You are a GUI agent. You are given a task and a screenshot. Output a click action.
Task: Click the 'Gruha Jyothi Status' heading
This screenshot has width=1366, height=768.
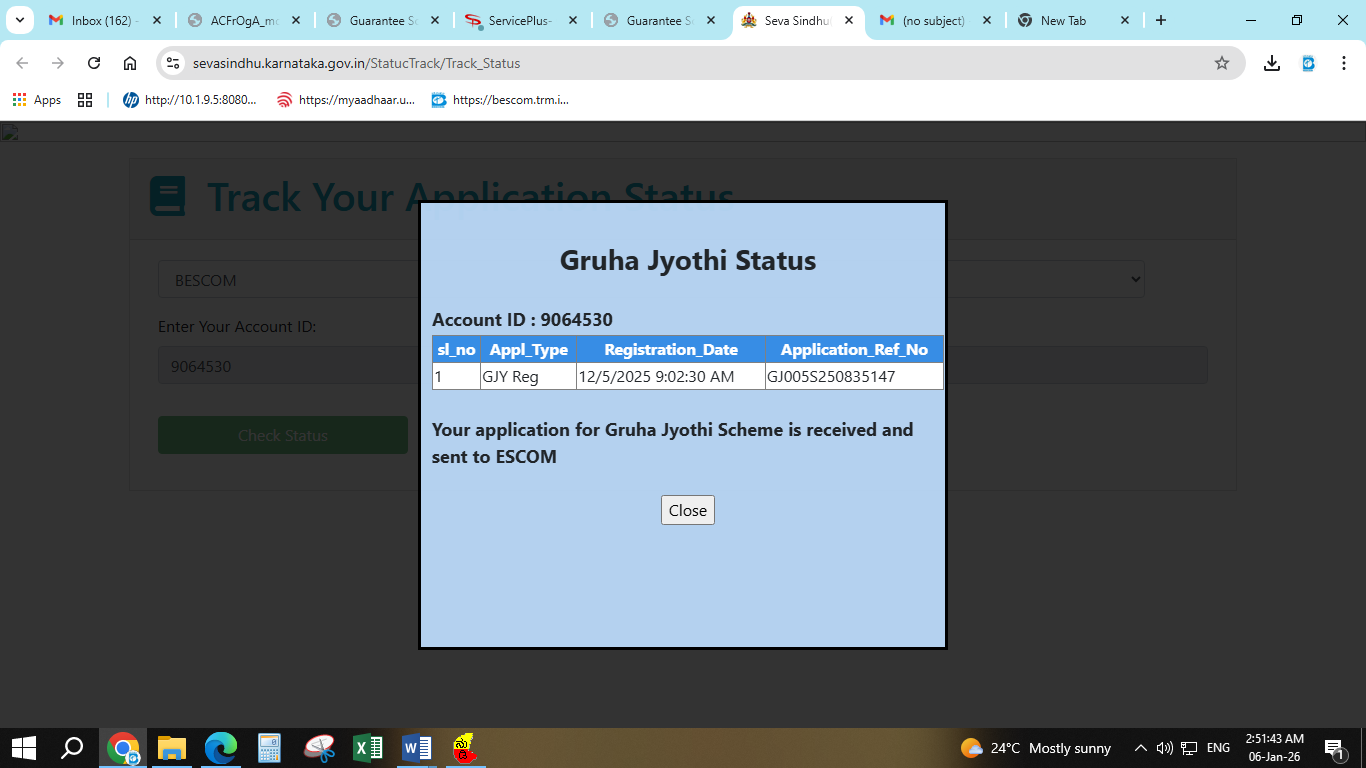[x=688, y=261]
